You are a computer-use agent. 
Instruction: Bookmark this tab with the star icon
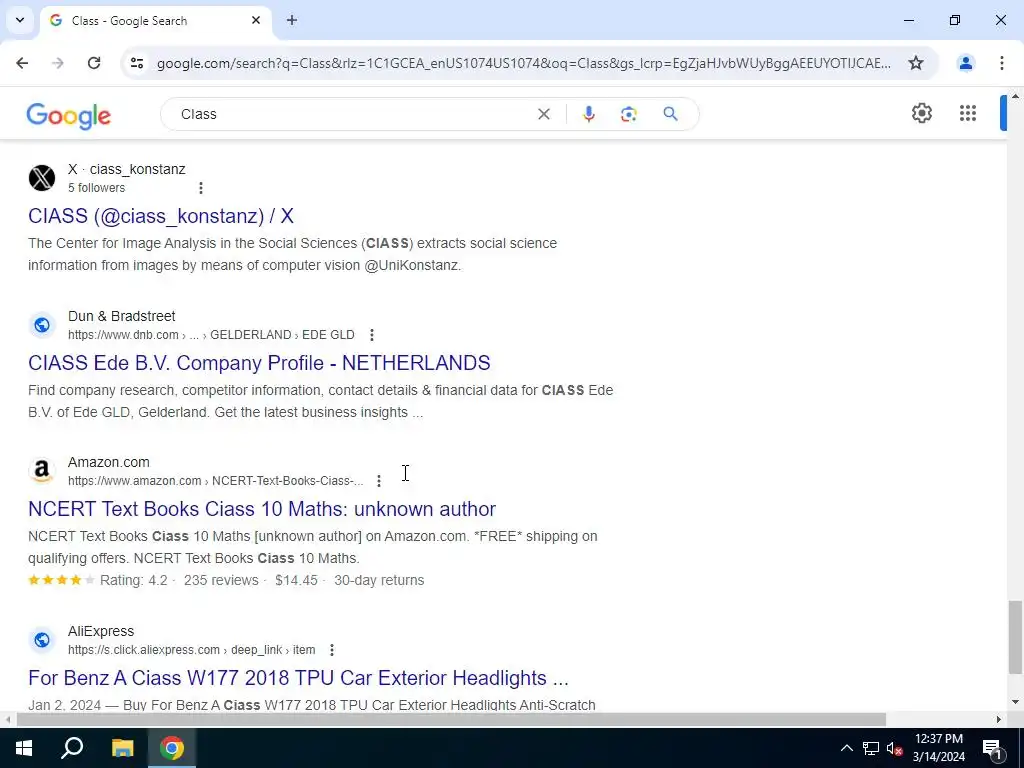click(x=916, y=63)
